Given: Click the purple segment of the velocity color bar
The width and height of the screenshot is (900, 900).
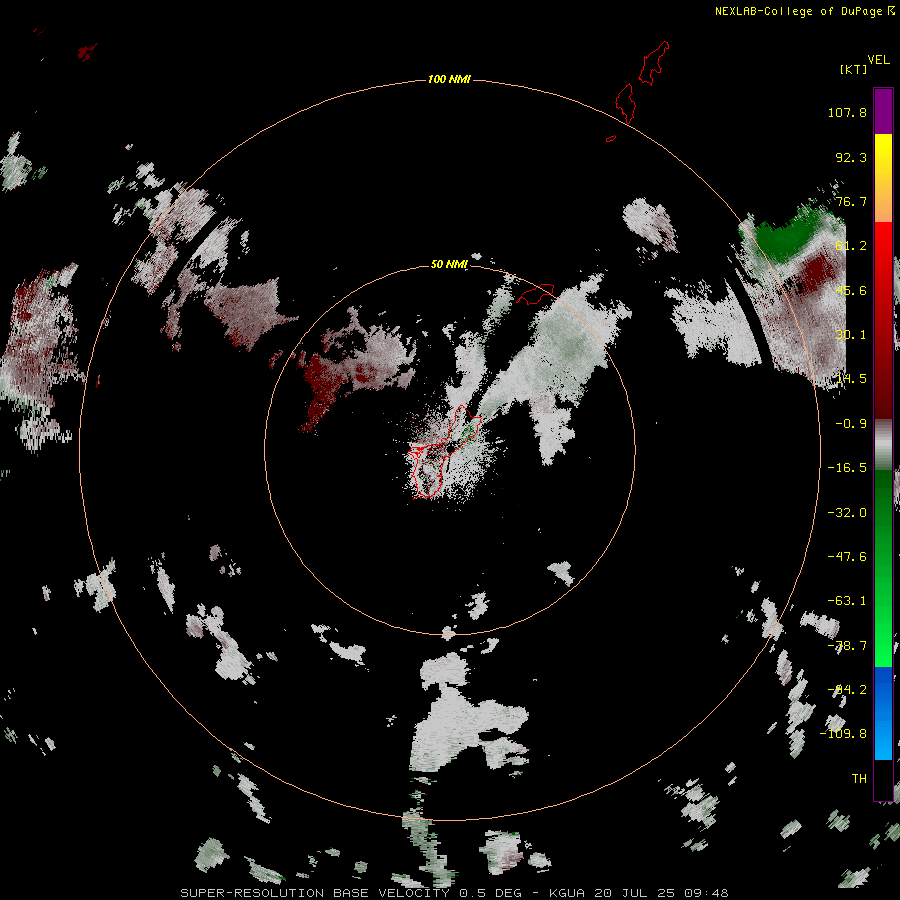Looking at the screenshot, I should pyautogui.click(x=883, y=111).
